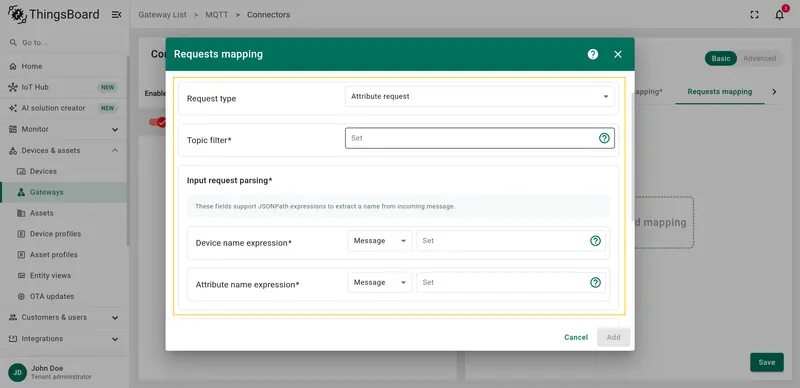This screenshot has width=800, height=388.
Task: Click Topic filter help icon
Action: pyautogui.click(x=604, y=138)
